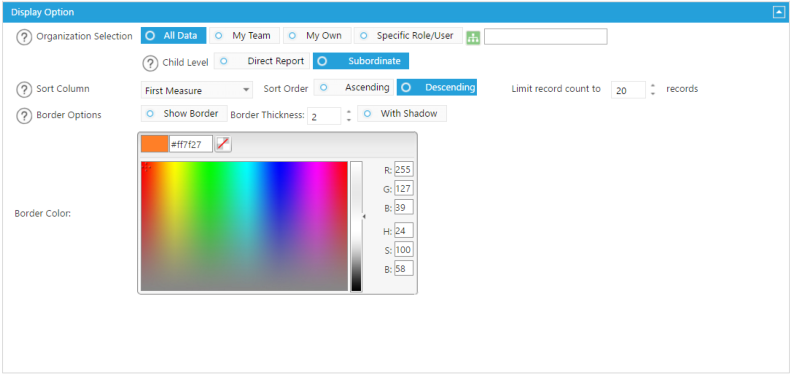Click the brightness value field showing 58
Screen dimensions: 794x377
click(404, 268)
